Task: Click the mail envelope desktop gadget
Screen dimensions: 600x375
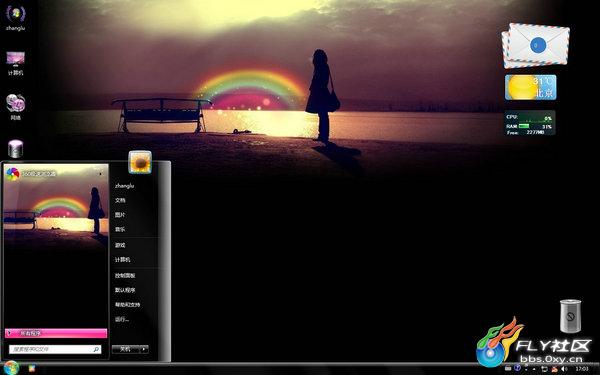Action: coord(536,46)
